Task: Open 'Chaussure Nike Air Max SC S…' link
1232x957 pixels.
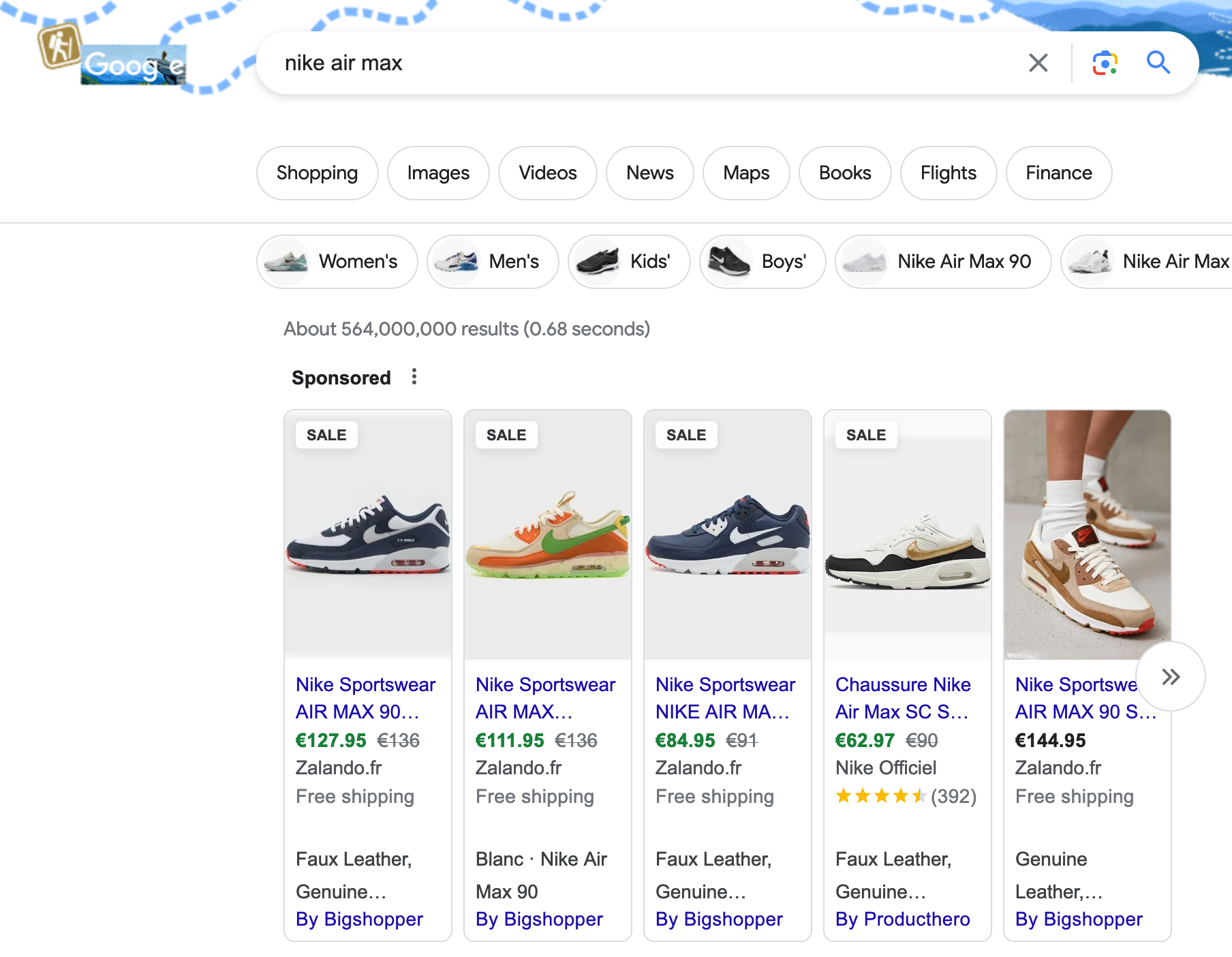Action: (903, 698)
